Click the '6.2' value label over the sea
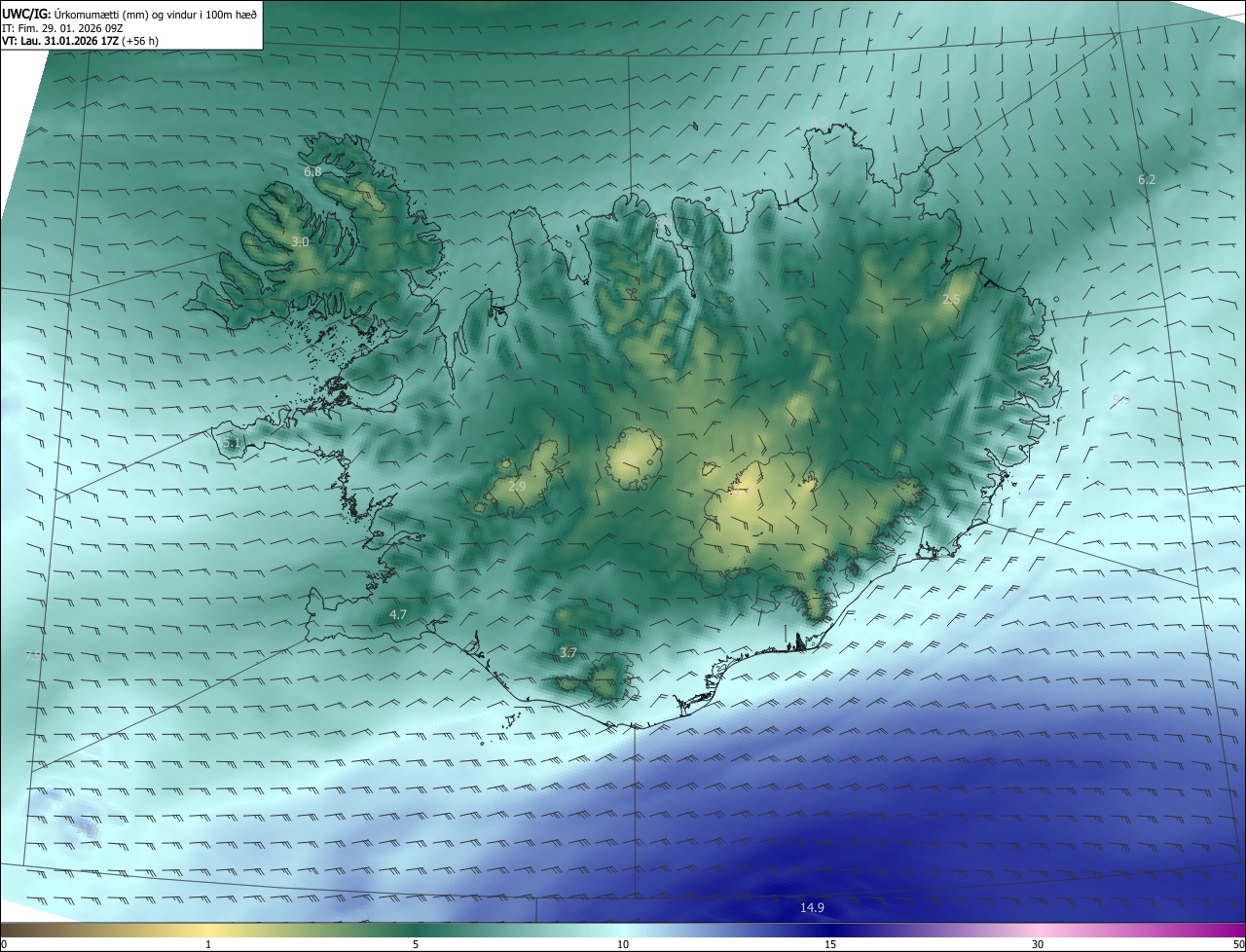The width and height of the screenshot is (1246, 952). (1147, 179)
